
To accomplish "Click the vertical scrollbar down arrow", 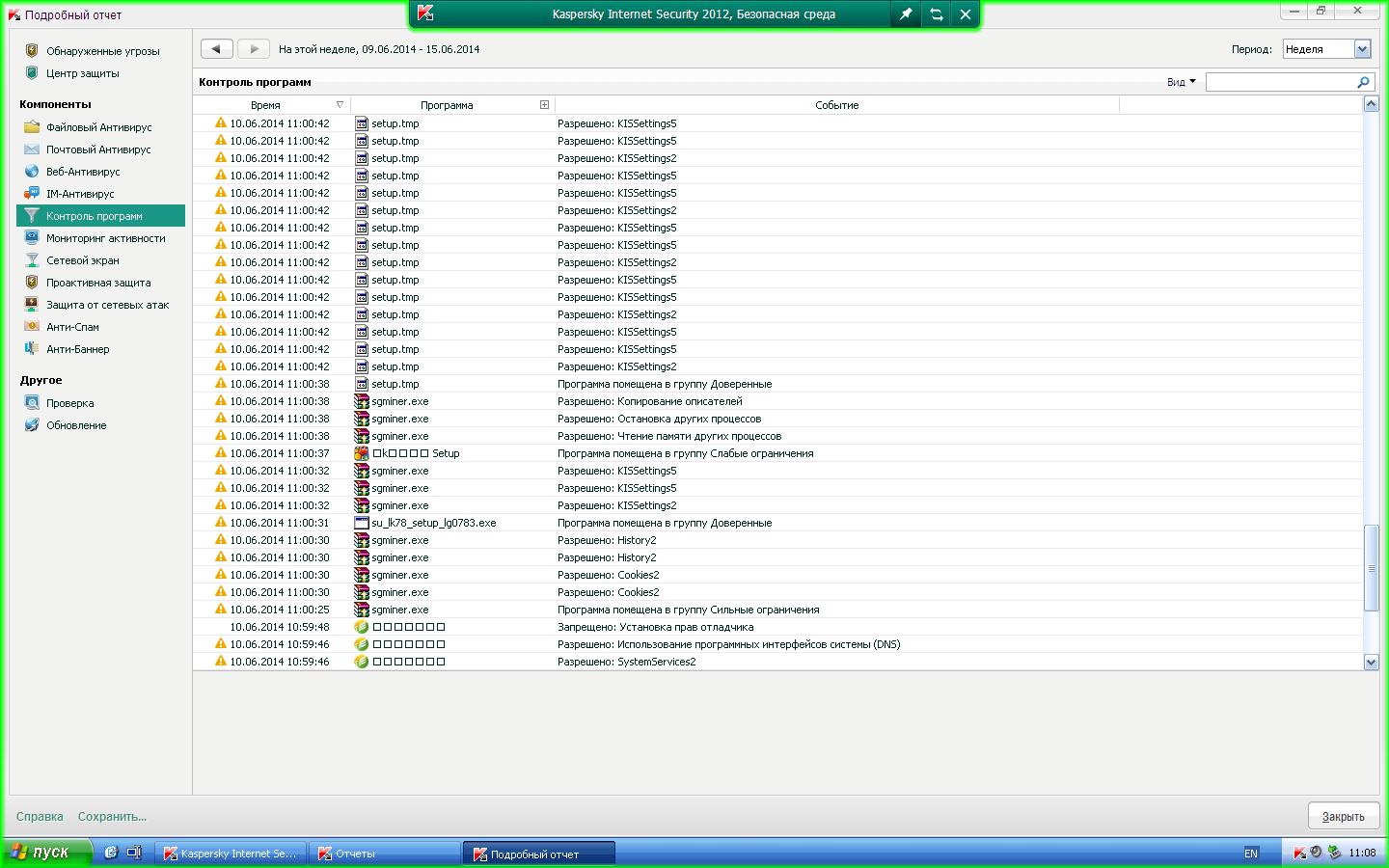I will tap(1371, 662).
